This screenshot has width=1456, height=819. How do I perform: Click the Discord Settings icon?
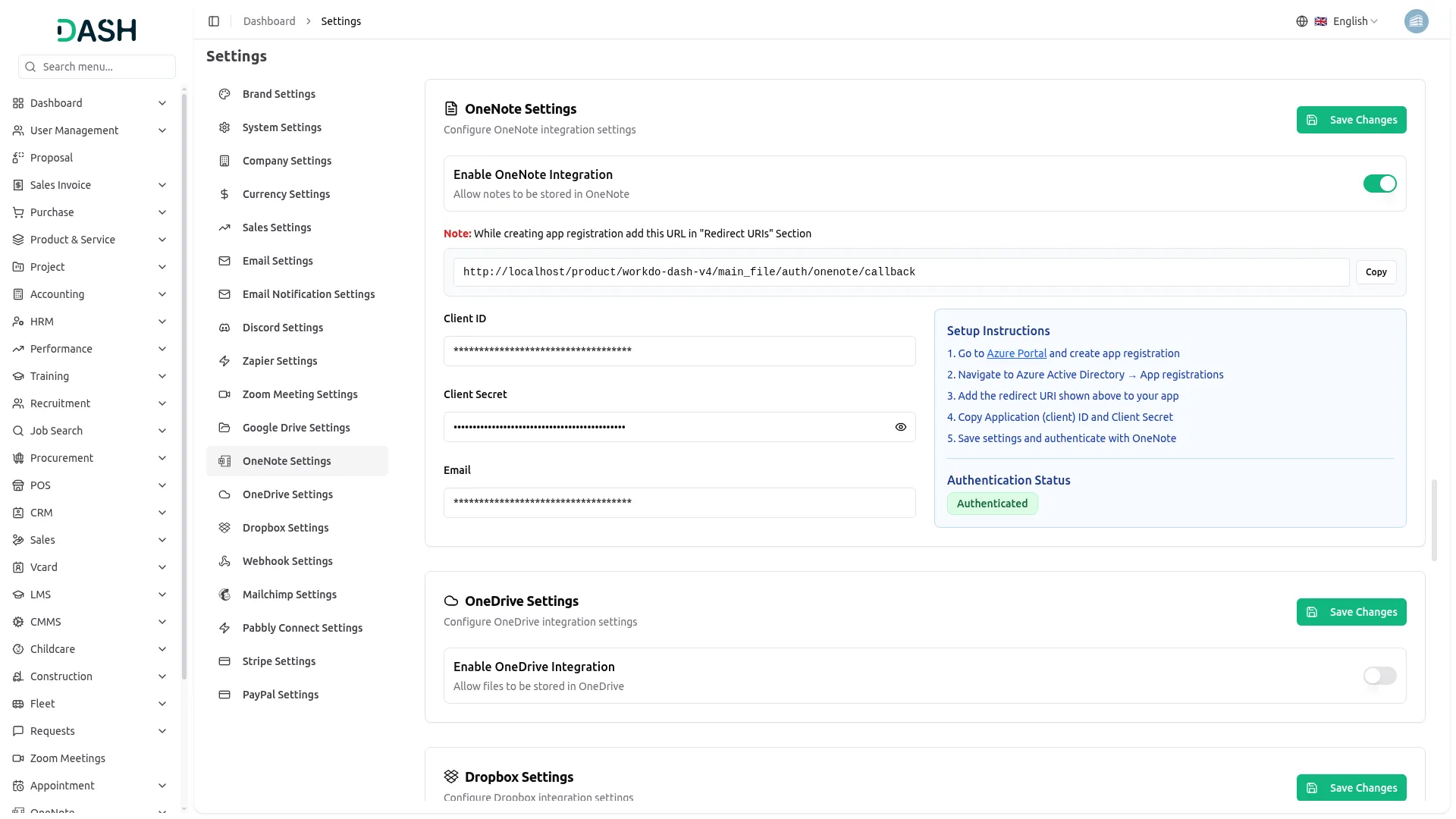pyautogui.click(x=224, y=328)
